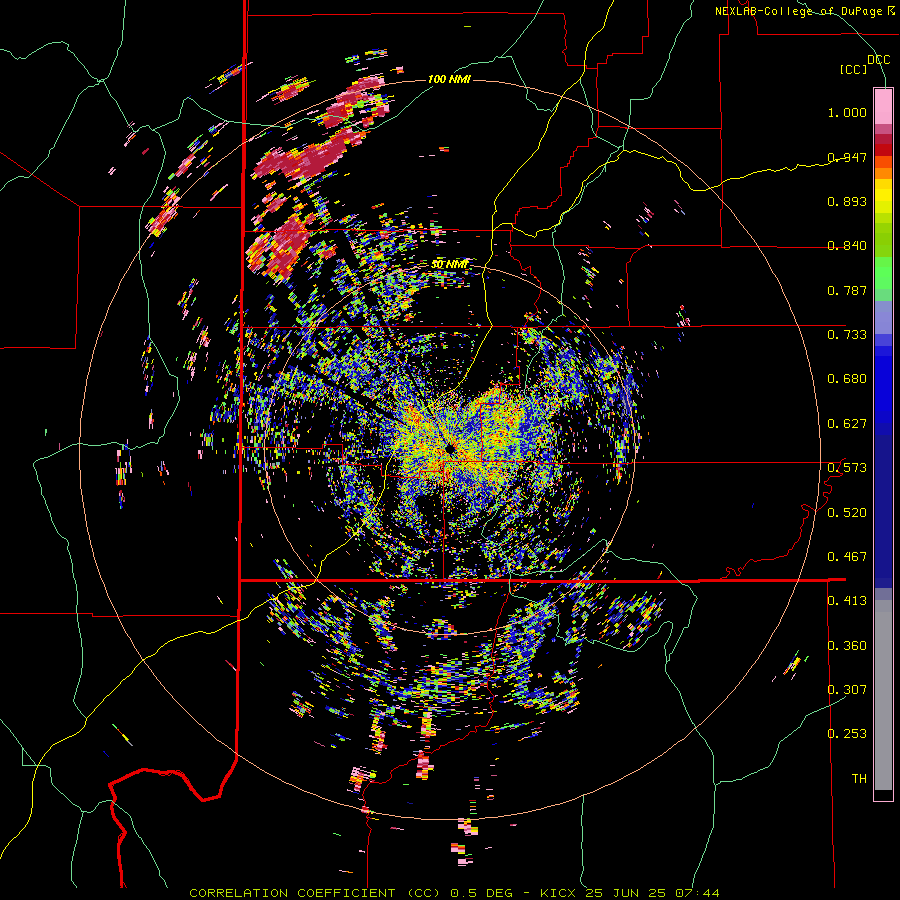Click the pink color bar segment beside 1.000

click(883, 107)
